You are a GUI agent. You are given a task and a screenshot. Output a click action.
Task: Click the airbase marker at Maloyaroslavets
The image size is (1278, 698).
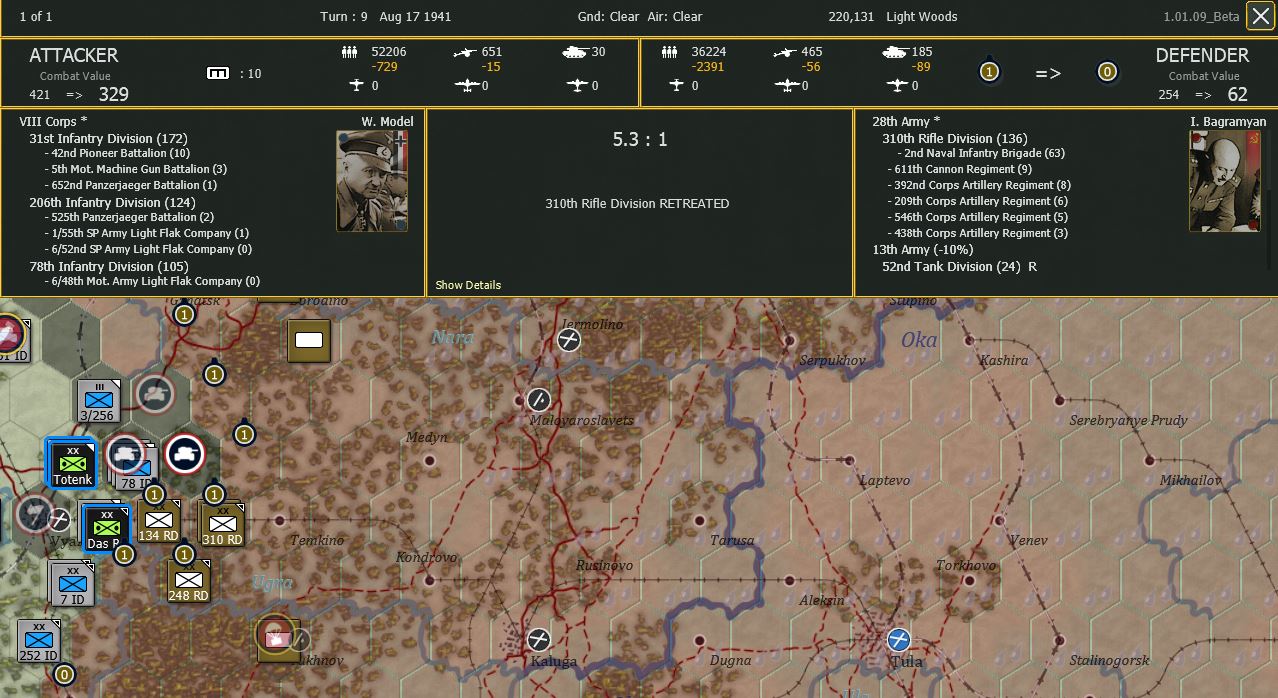click(539, 400)
